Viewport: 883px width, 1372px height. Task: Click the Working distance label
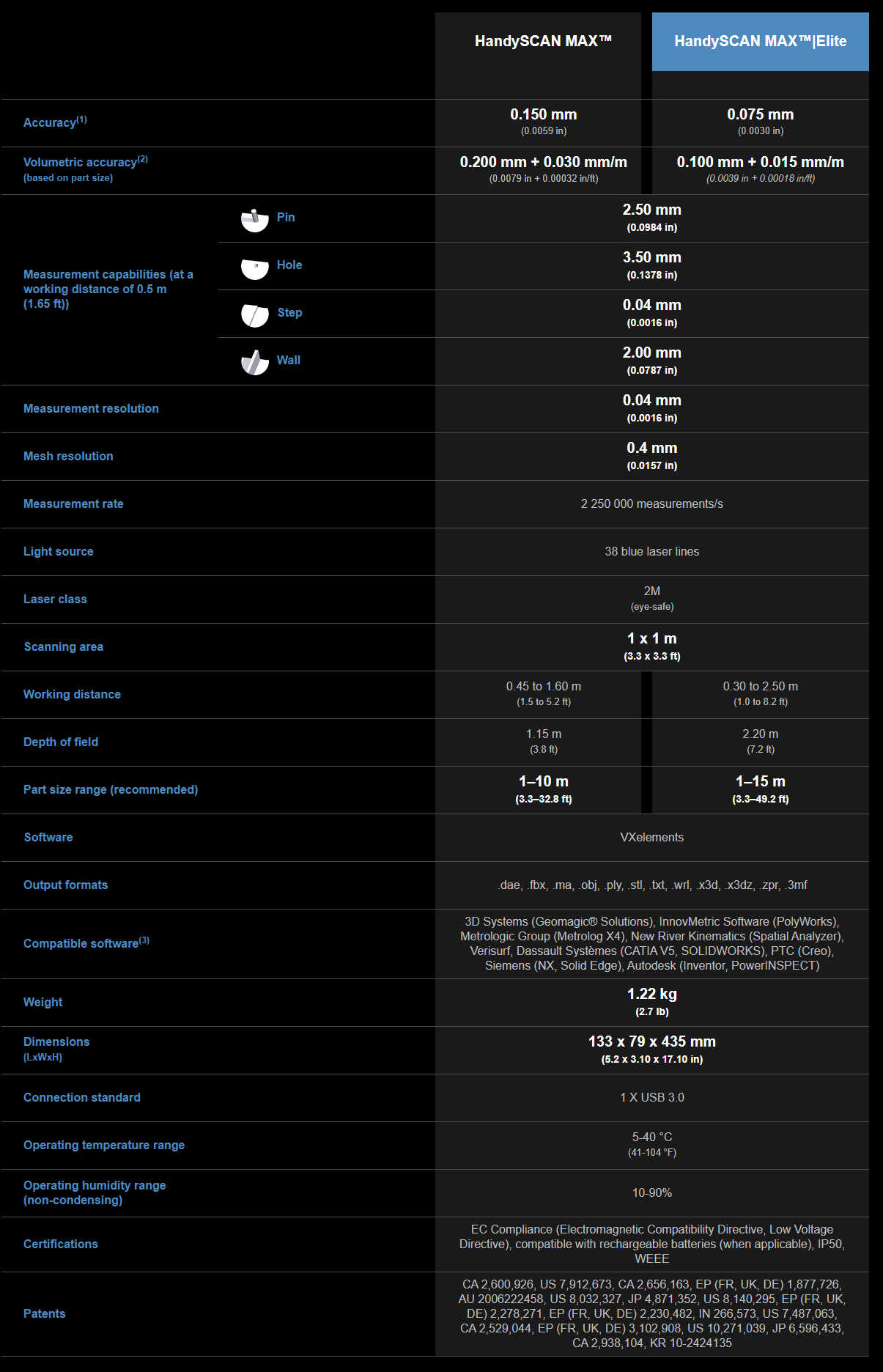[72, 695]
